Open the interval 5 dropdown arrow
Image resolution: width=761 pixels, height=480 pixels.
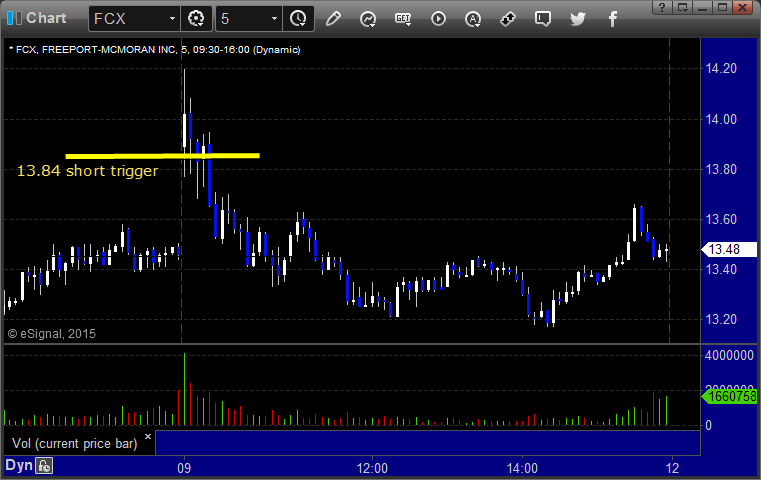tap(274, 19)
